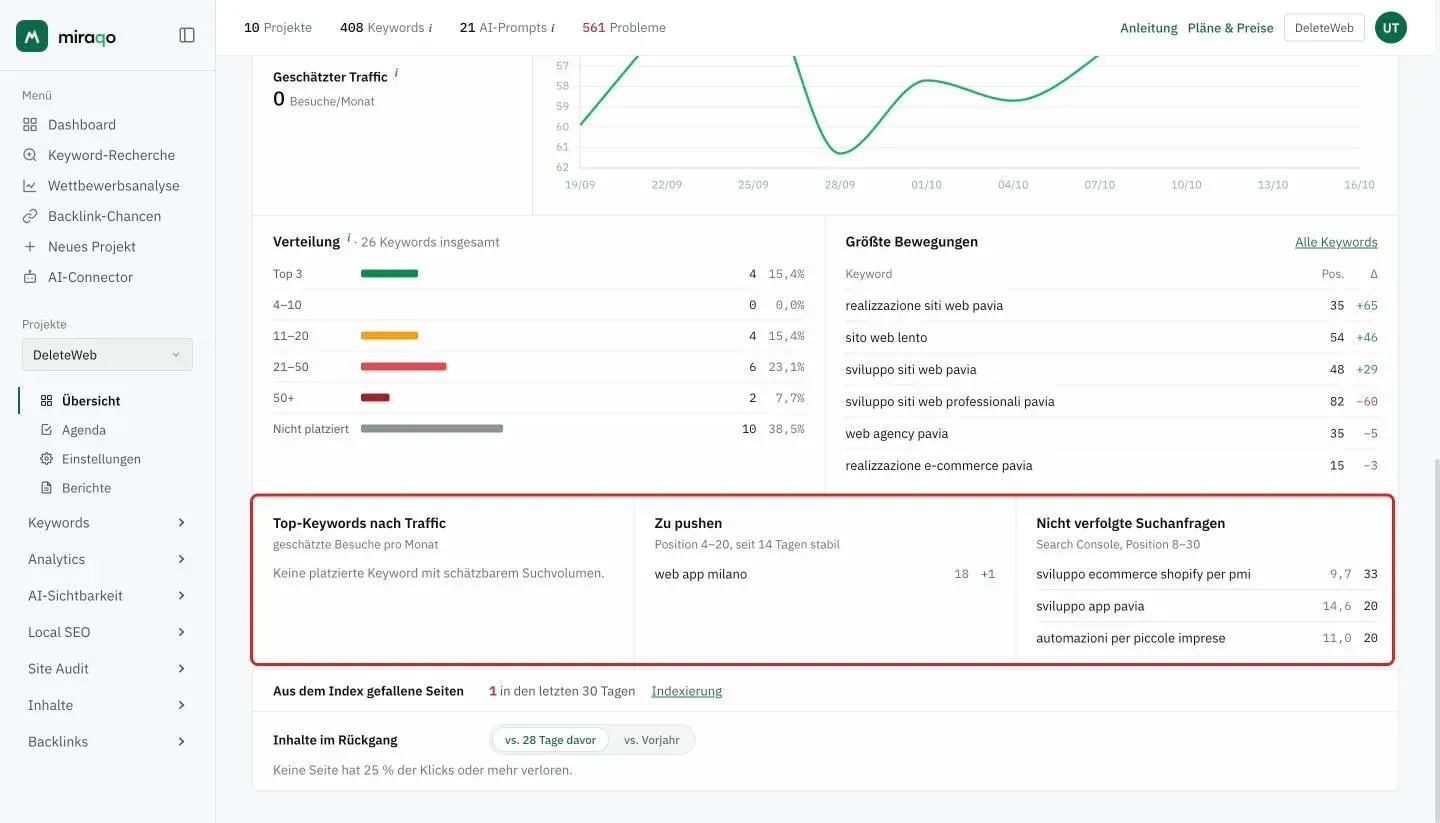This screenshot has height=823, width=1440.
Task: Click the '561 Probleme' counter
Action: coord(624,28)
